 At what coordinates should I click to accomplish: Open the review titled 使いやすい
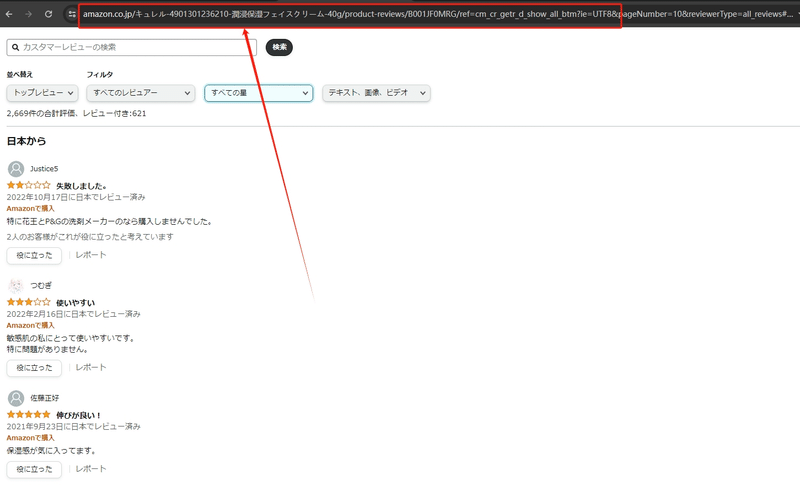pyautogui.click(x=76, y=303)
